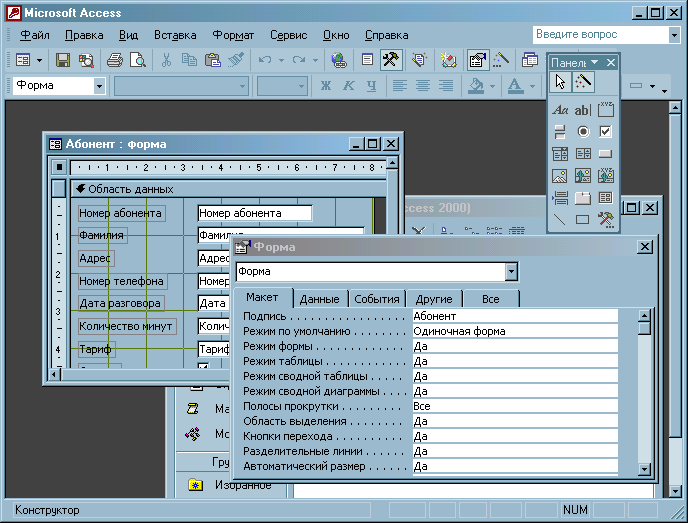Toggle Underline (Ч) formatting

(372, 86)
